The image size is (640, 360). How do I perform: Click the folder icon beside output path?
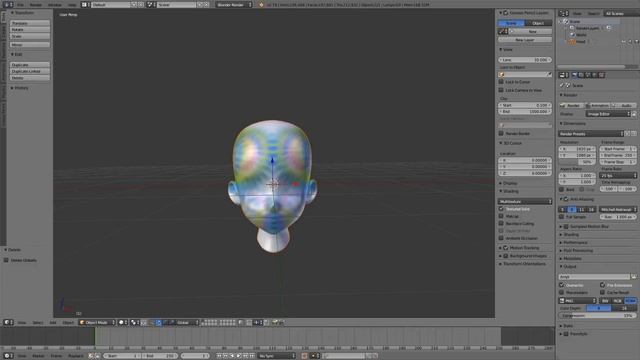(x=633, y=277)
